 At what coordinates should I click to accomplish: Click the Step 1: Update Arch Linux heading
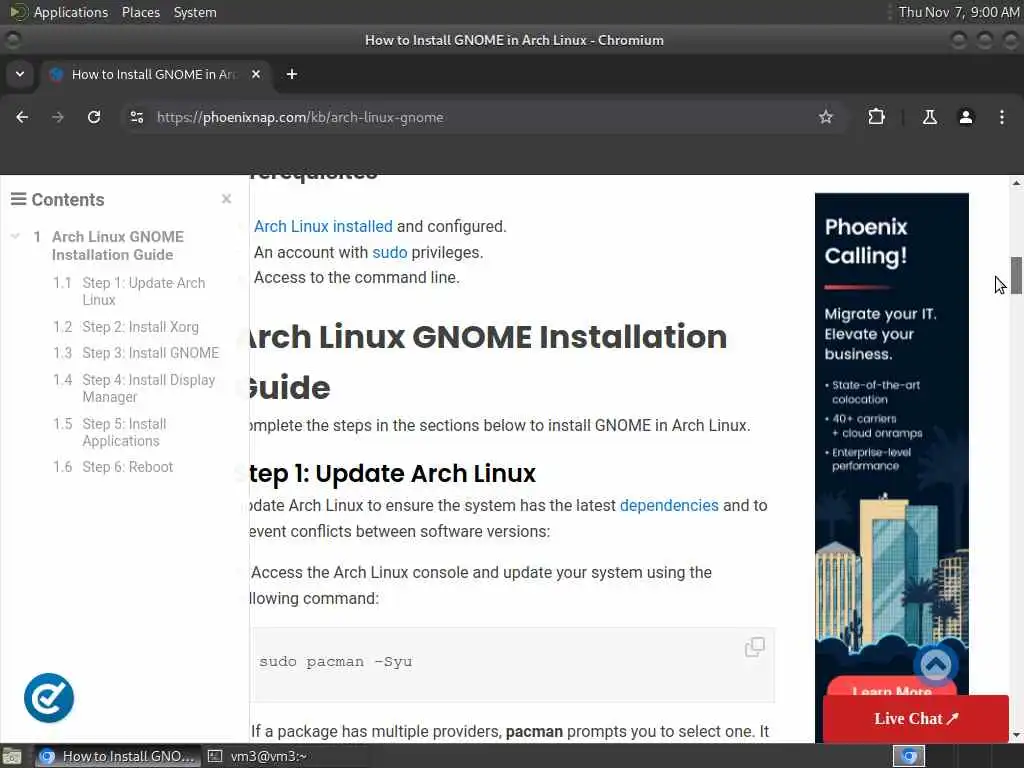[392, 473]
